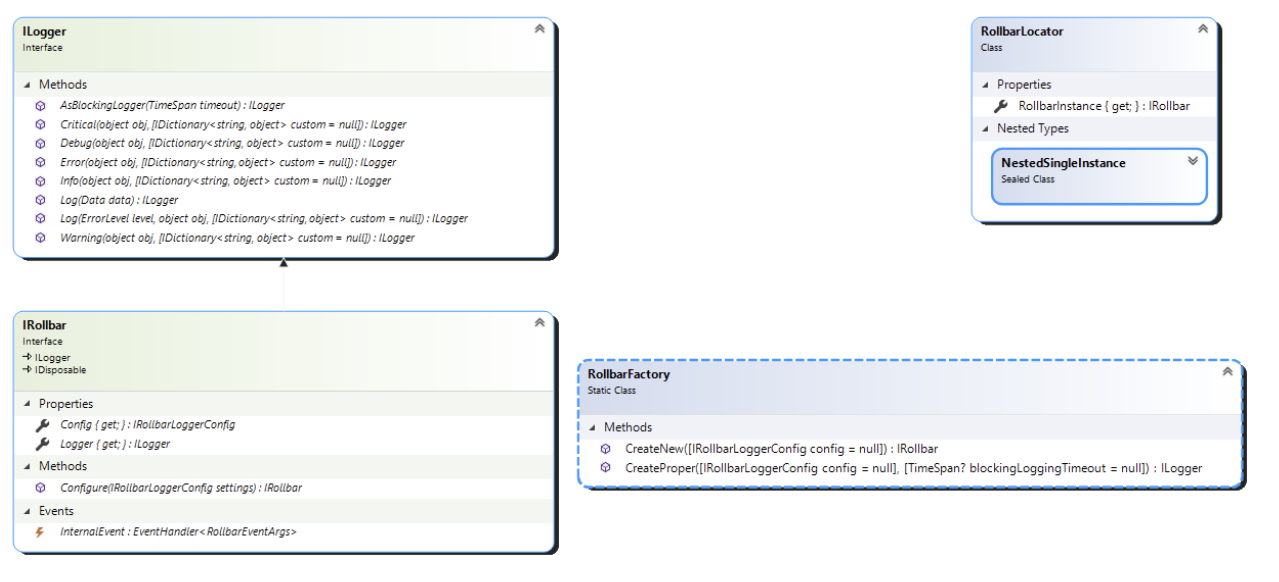Select the InternalEvent : EventHandler text
1279x582 pixels.
click(x=178, y=532)
